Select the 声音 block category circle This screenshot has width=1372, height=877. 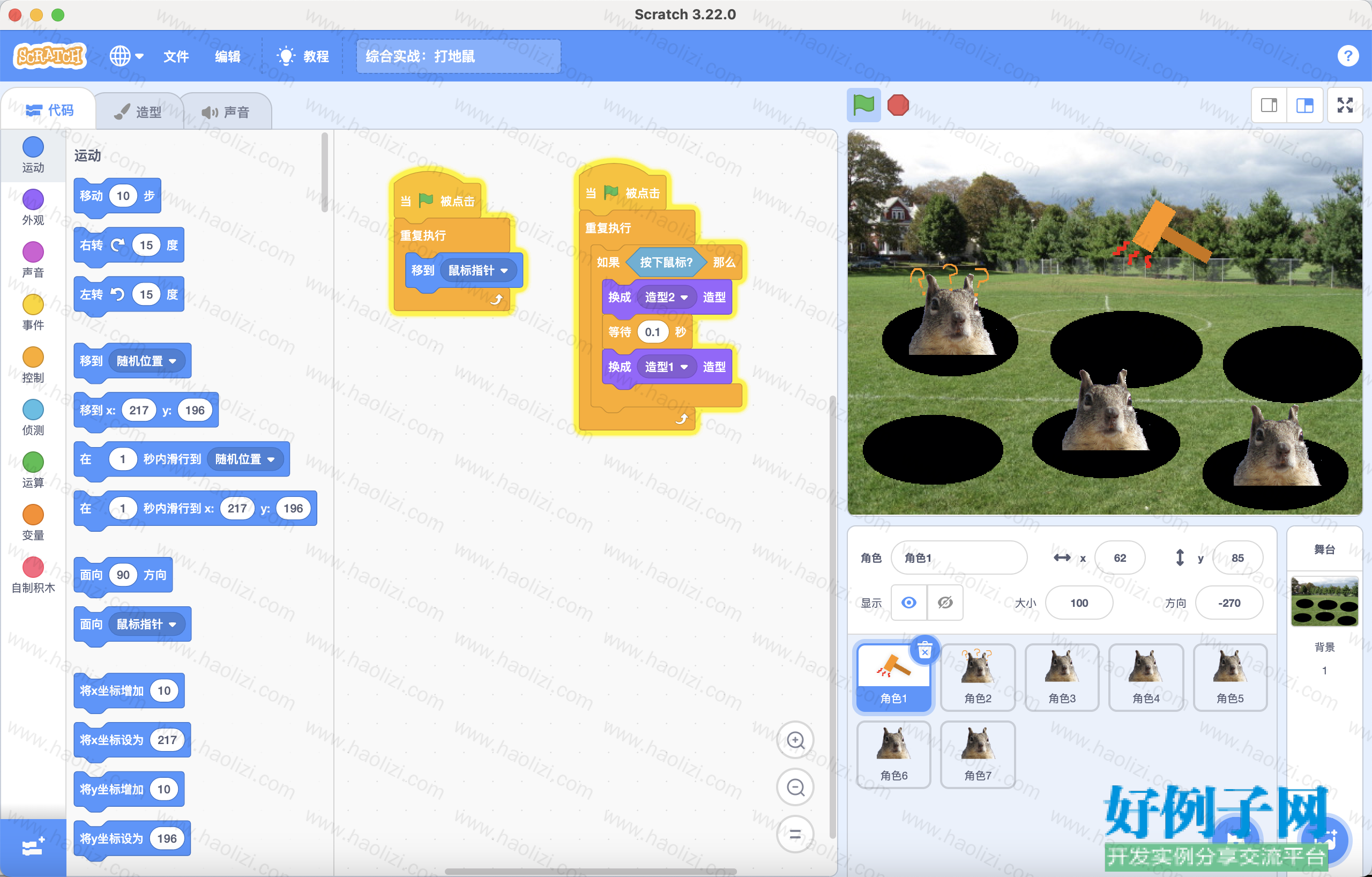(33, 251)
